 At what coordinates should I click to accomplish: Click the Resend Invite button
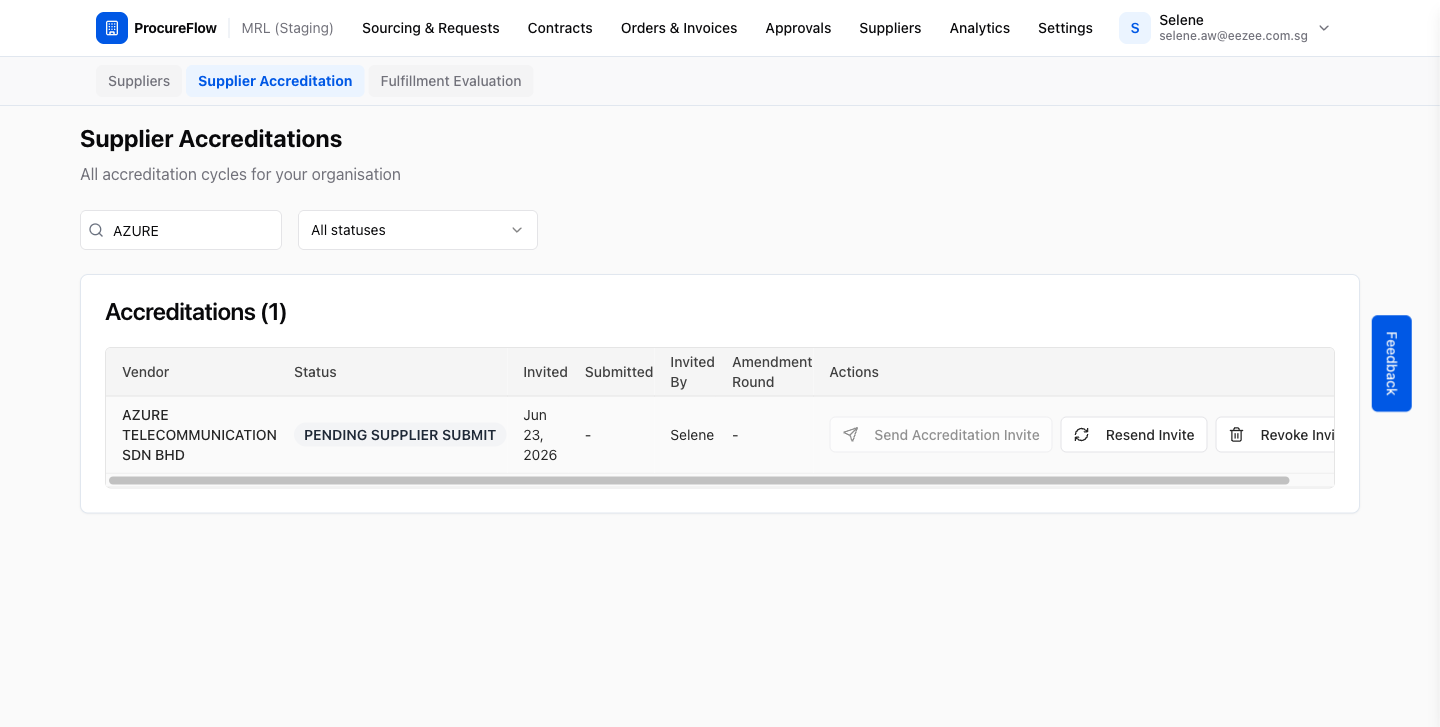(x=1134, y=435)
